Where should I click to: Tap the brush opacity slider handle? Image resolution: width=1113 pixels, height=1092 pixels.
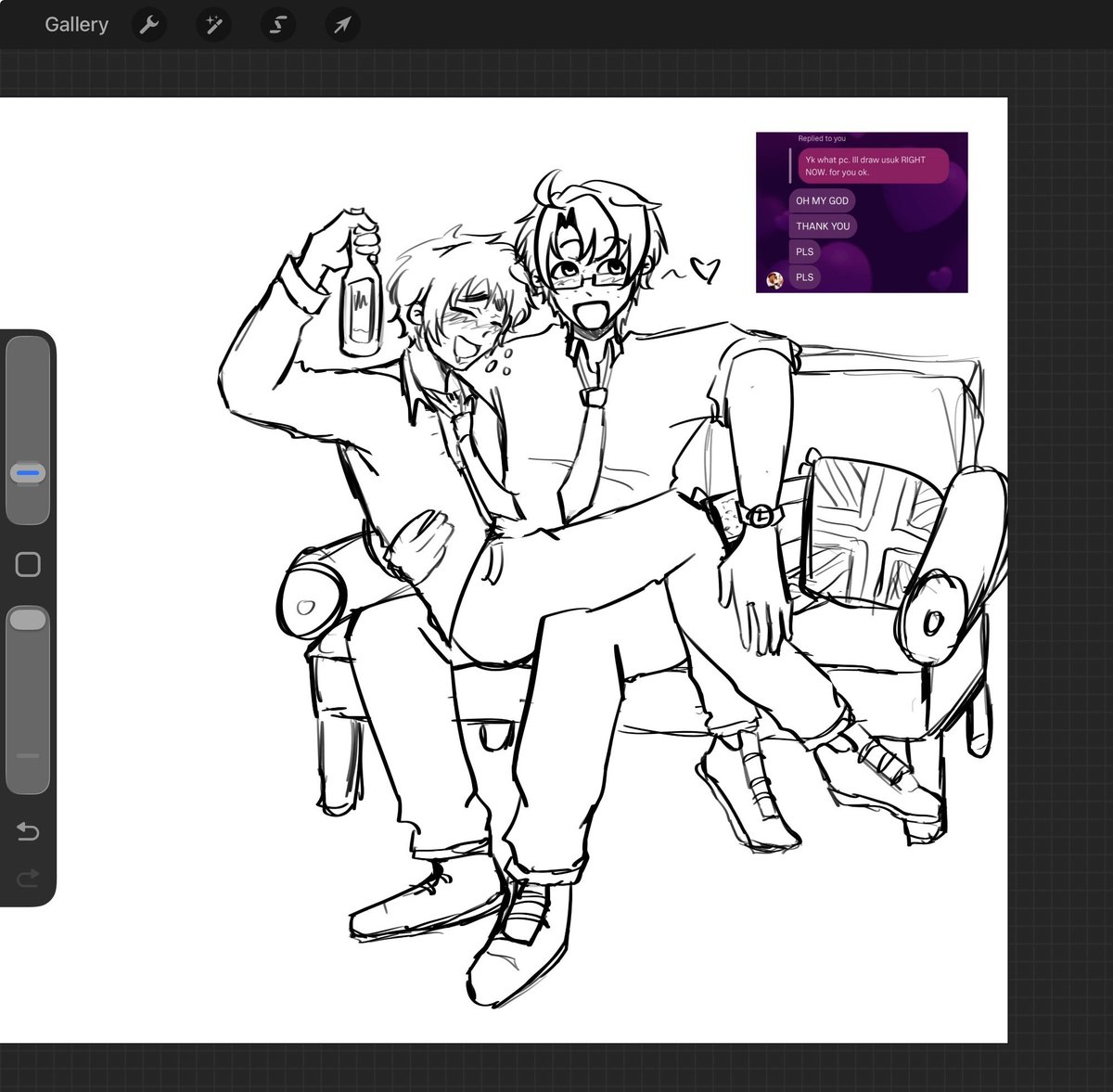(28, 620)
